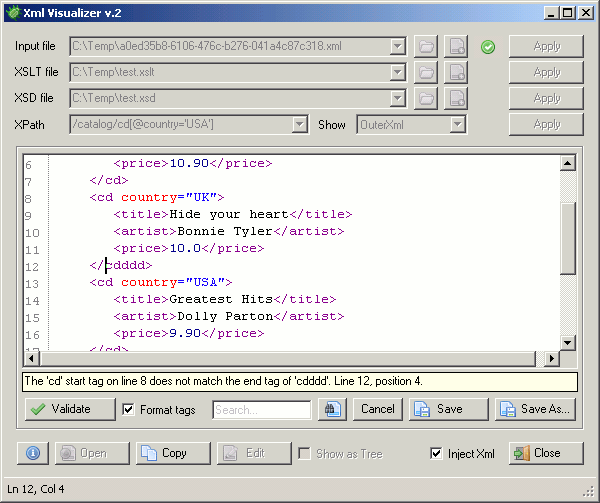The width and height of the screenshot is (600, 503).
Task: Click the browse folder icon for Input file
Action: click(427, 46)
